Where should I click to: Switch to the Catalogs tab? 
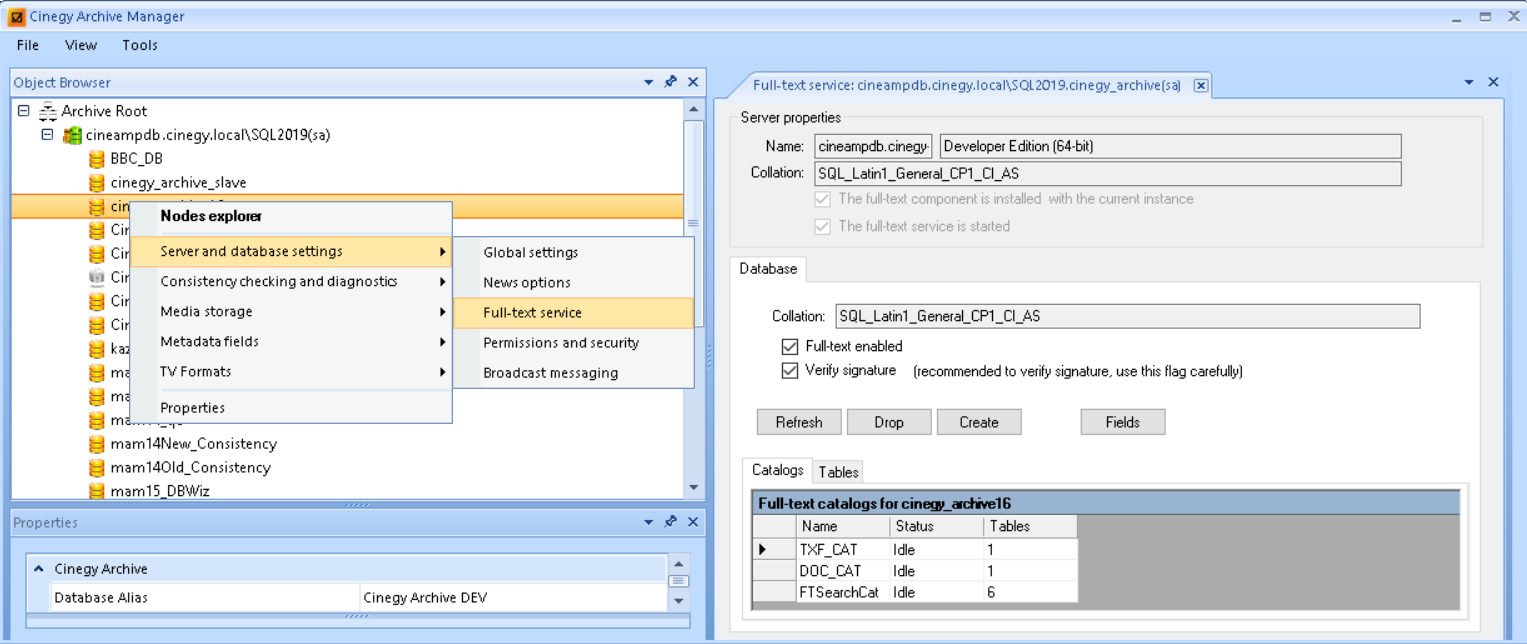point(777,470)
